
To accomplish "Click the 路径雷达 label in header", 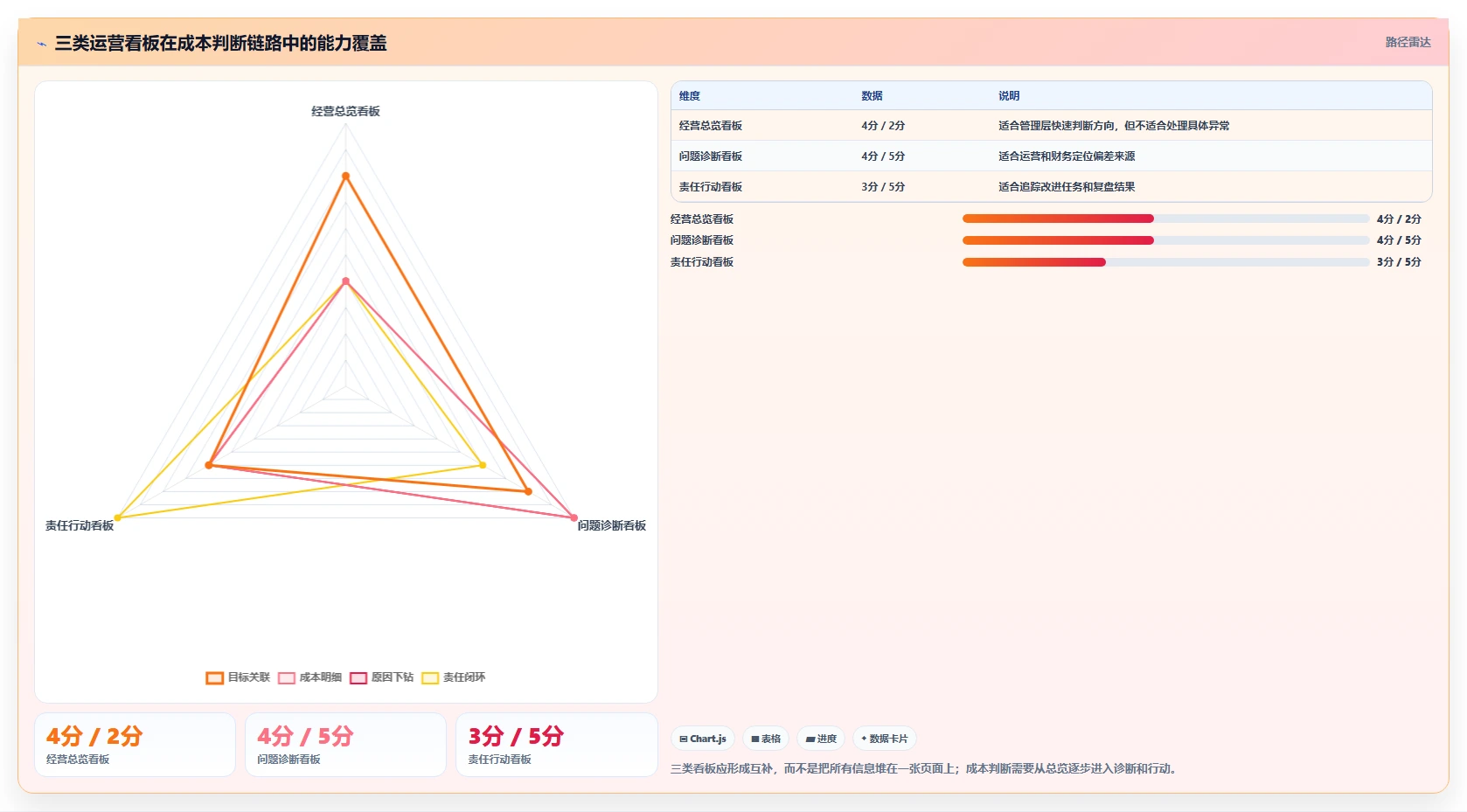I will pyautogui.click(x=1408, y=42).
